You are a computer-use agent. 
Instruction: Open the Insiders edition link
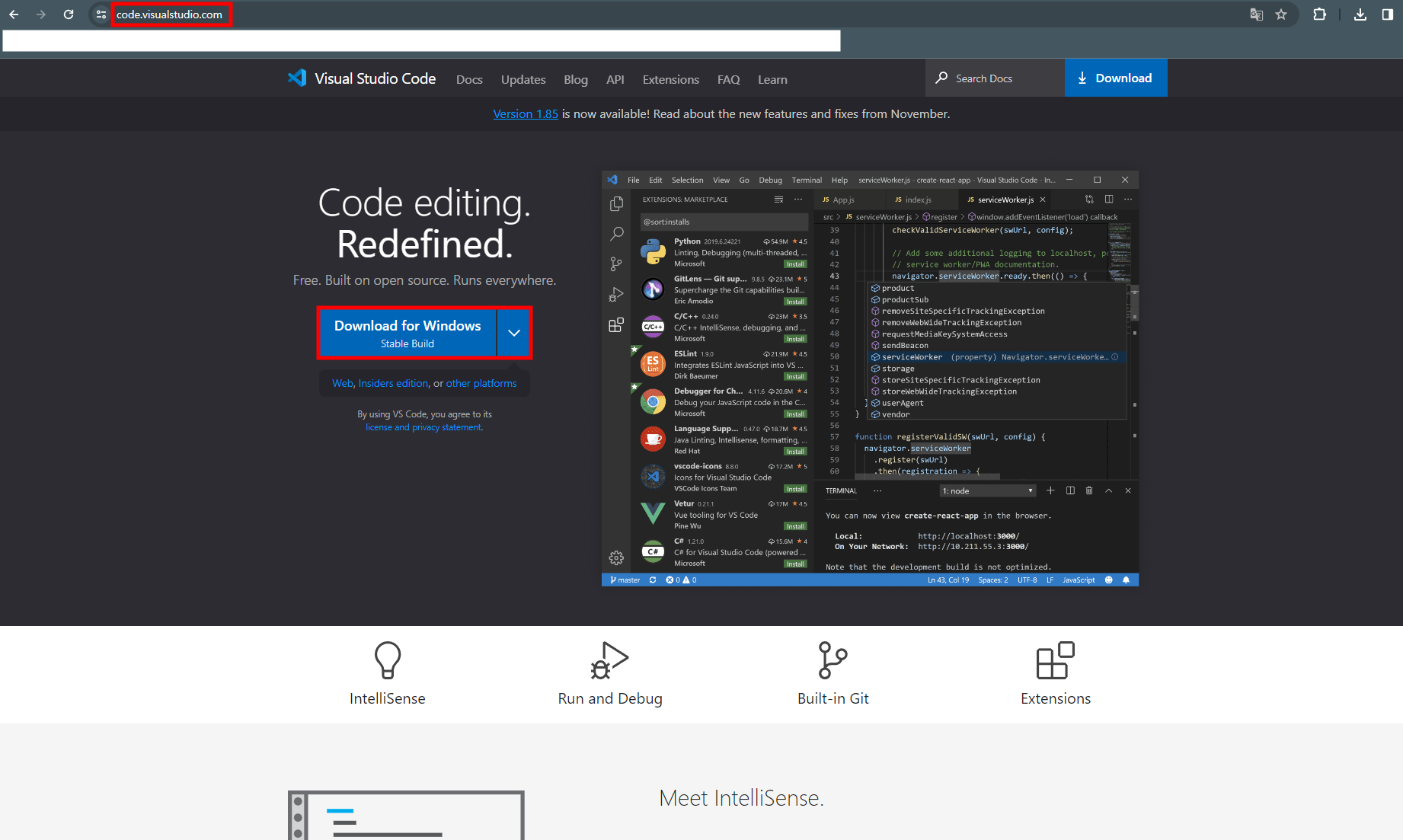pyautogui.click(x=394, y=383)
